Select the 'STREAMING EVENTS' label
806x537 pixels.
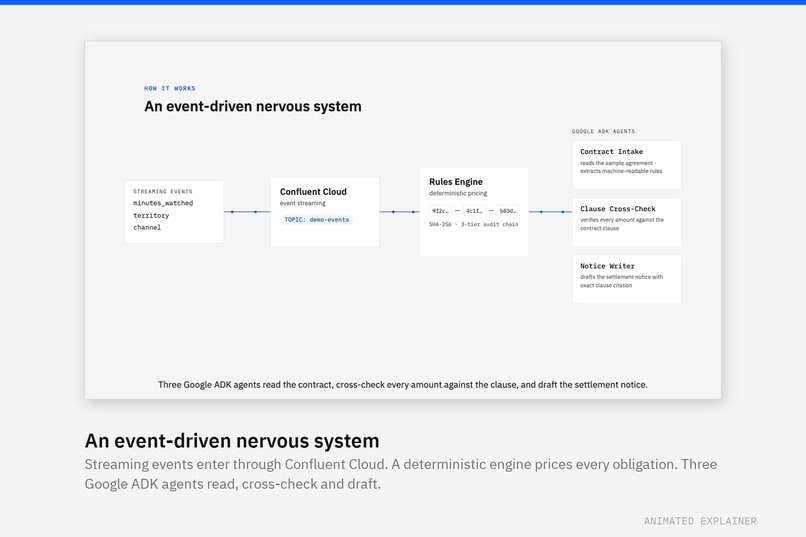163,191
